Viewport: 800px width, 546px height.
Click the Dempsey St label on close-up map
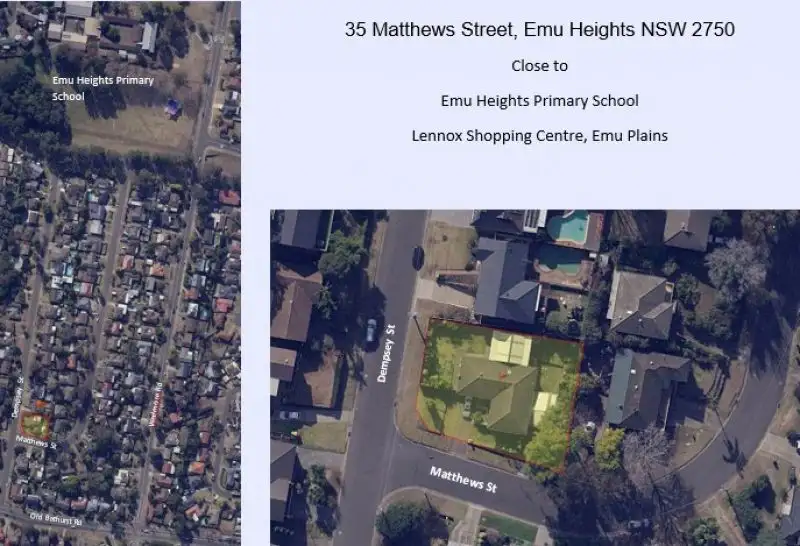pos(386,353)
